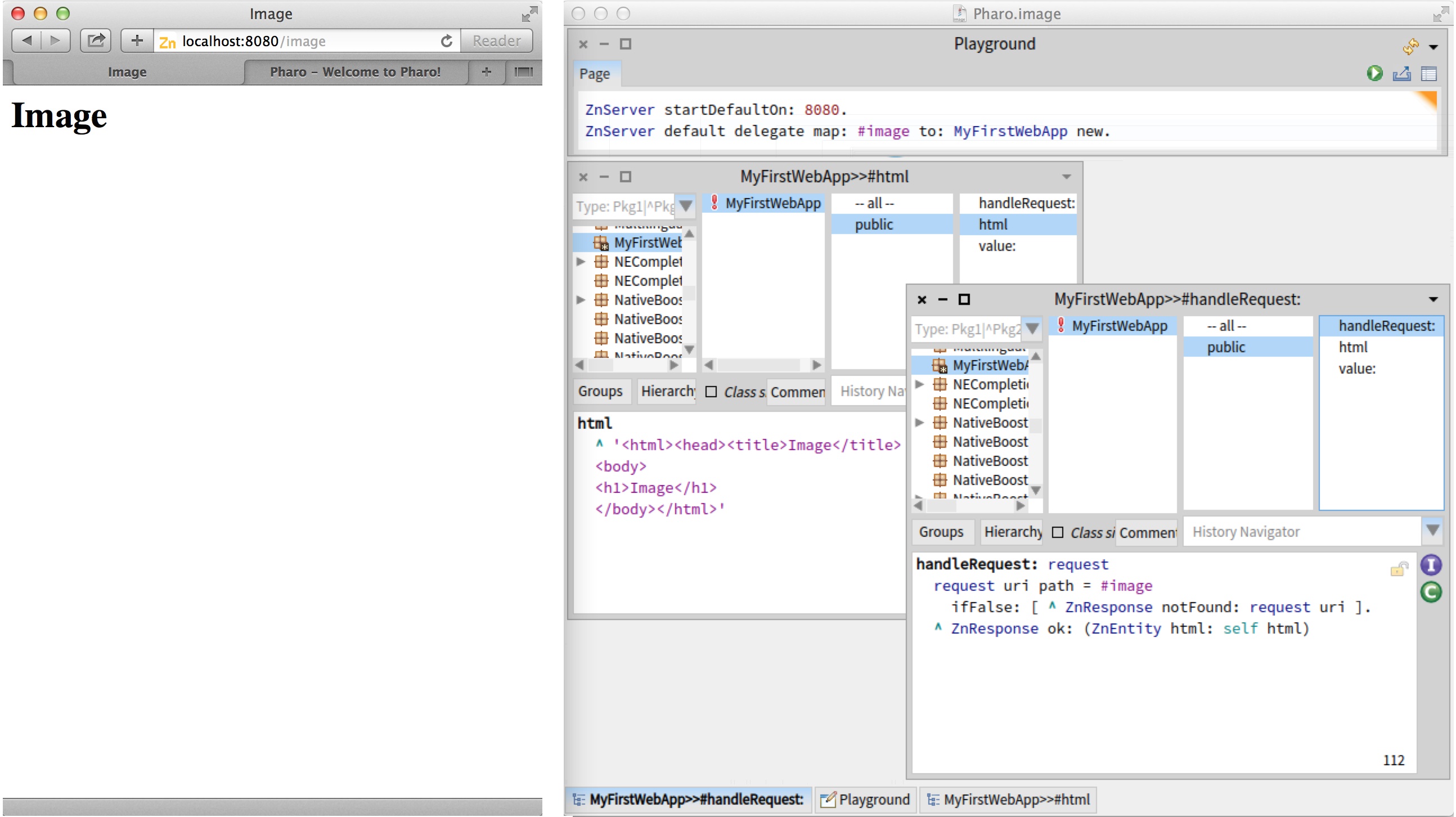Click the Playground bindings table icon
Image resolution: width=1456 pixels, height=817 pixels.
[x=1428, y=74]
